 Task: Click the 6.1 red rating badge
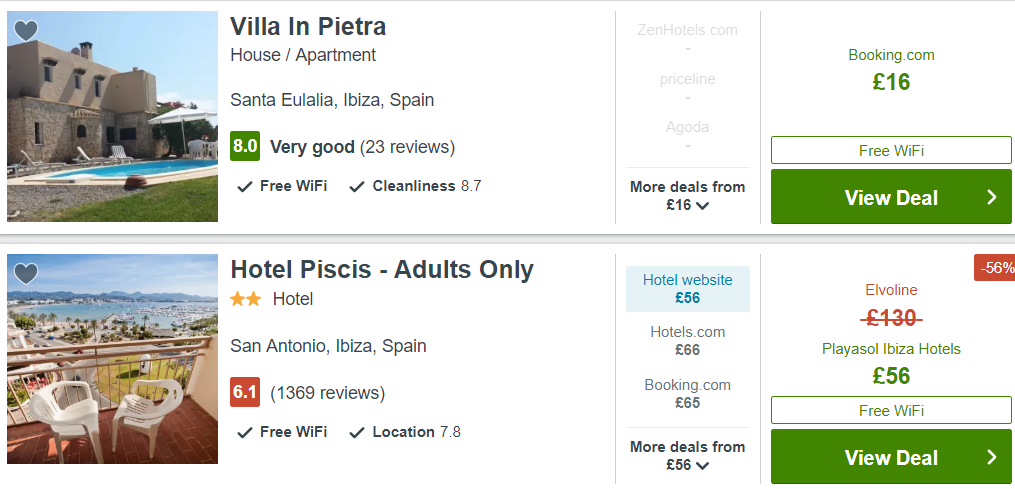coord(245,392)
